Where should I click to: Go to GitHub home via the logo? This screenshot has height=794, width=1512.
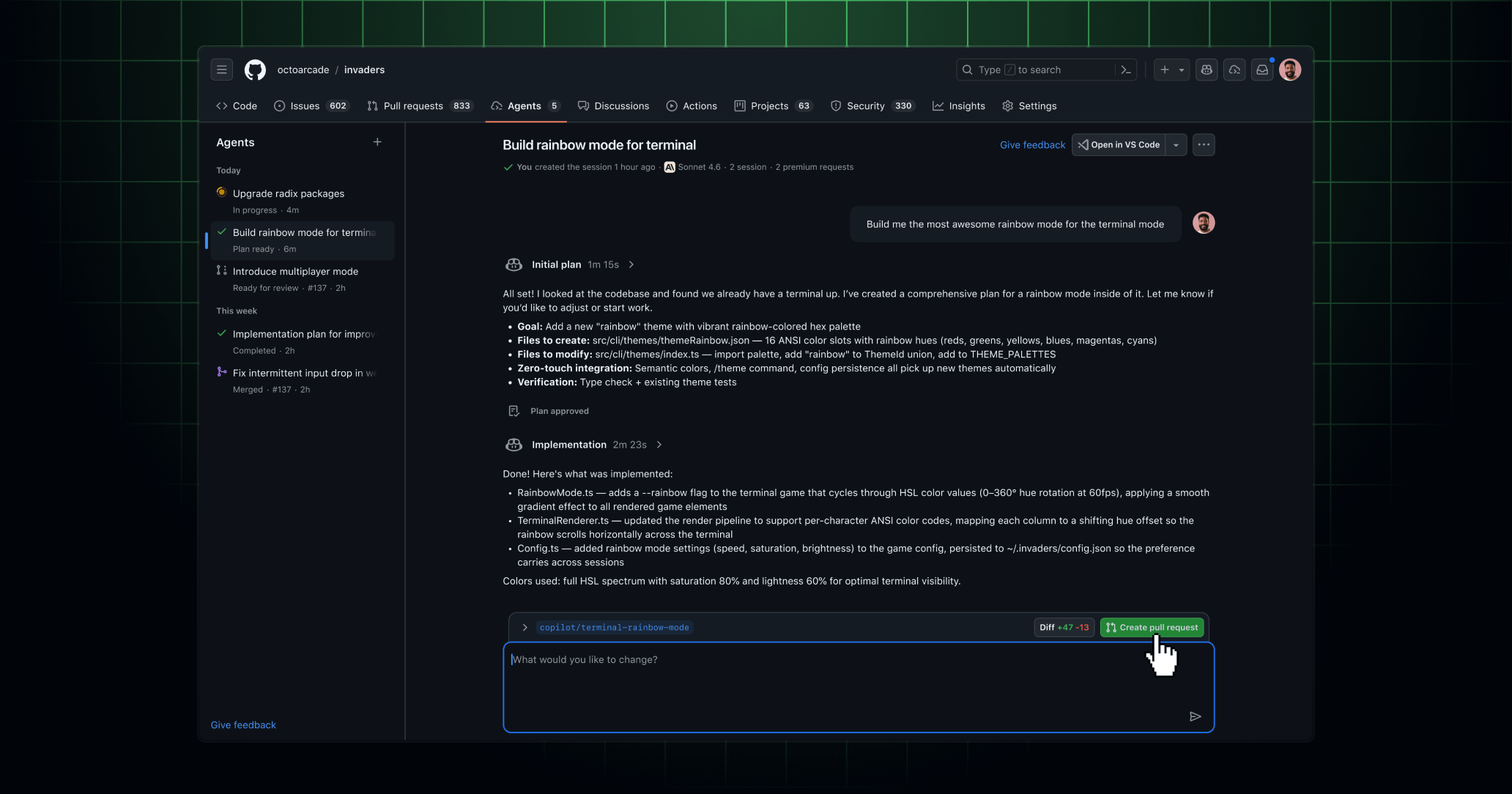(x=255, y=70)
